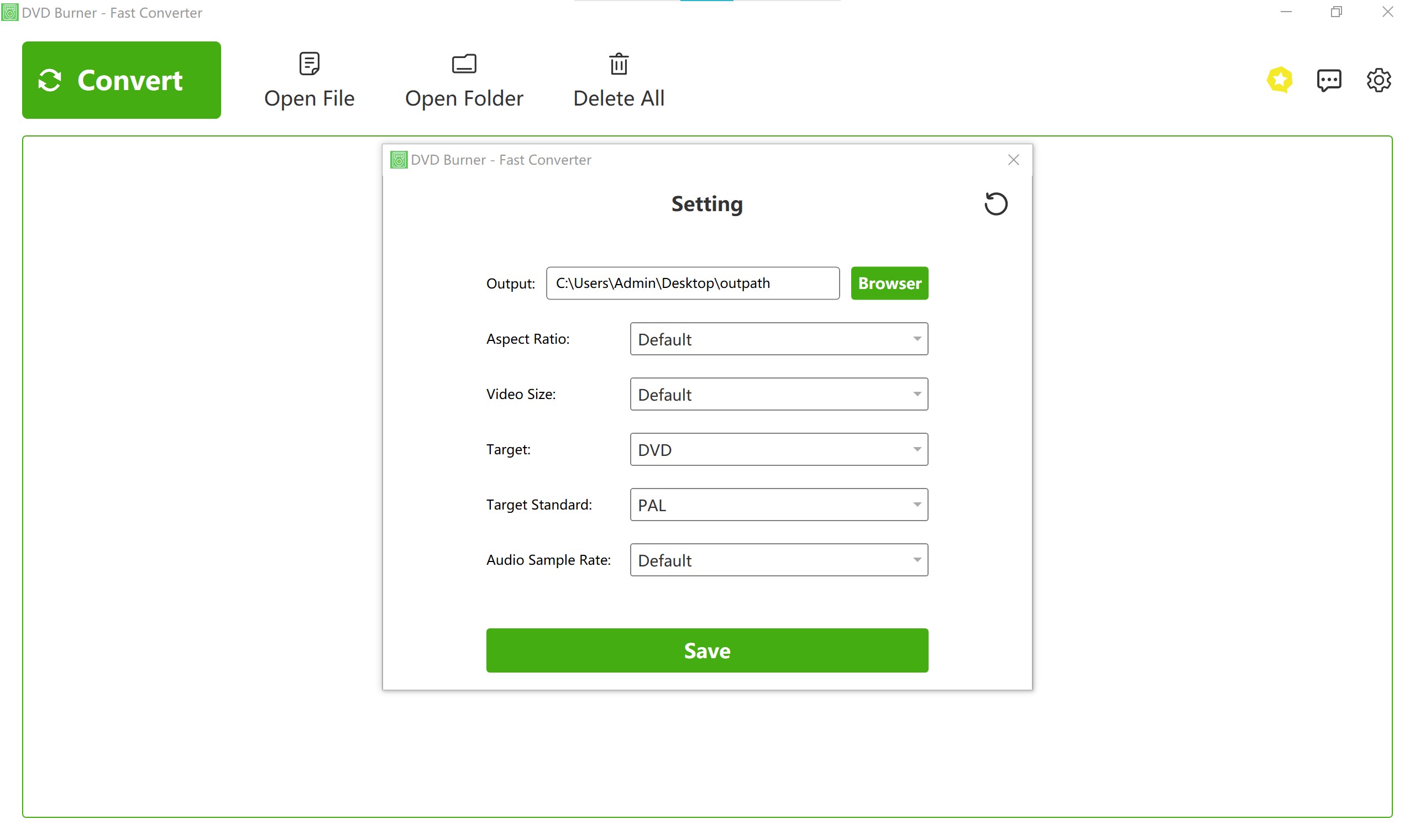Viewport: 1415px width, 840px height.
Task: Click the Open Folder text label
Action: pyautogui.click(x=464, y=98)
